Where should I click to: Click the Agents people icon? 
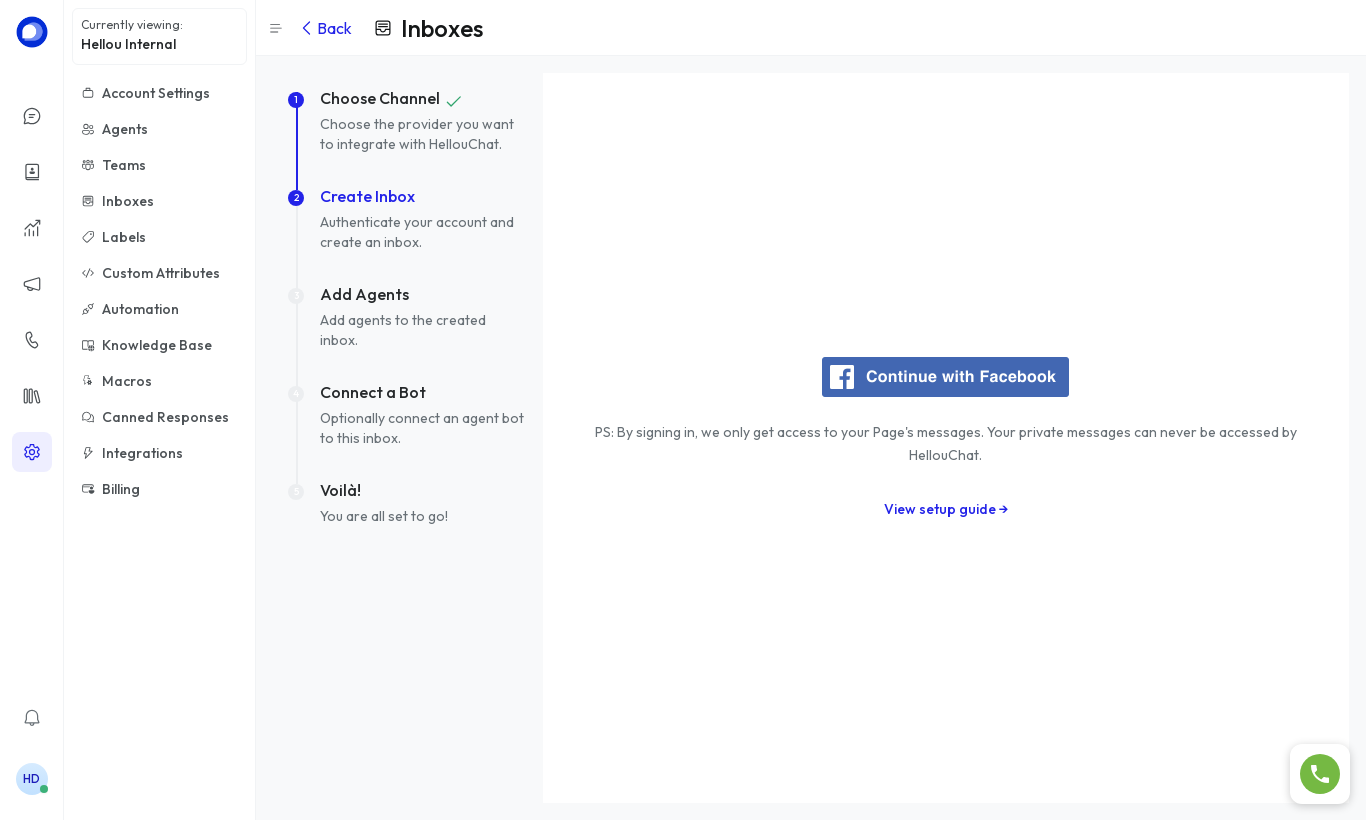click(88, 130)
